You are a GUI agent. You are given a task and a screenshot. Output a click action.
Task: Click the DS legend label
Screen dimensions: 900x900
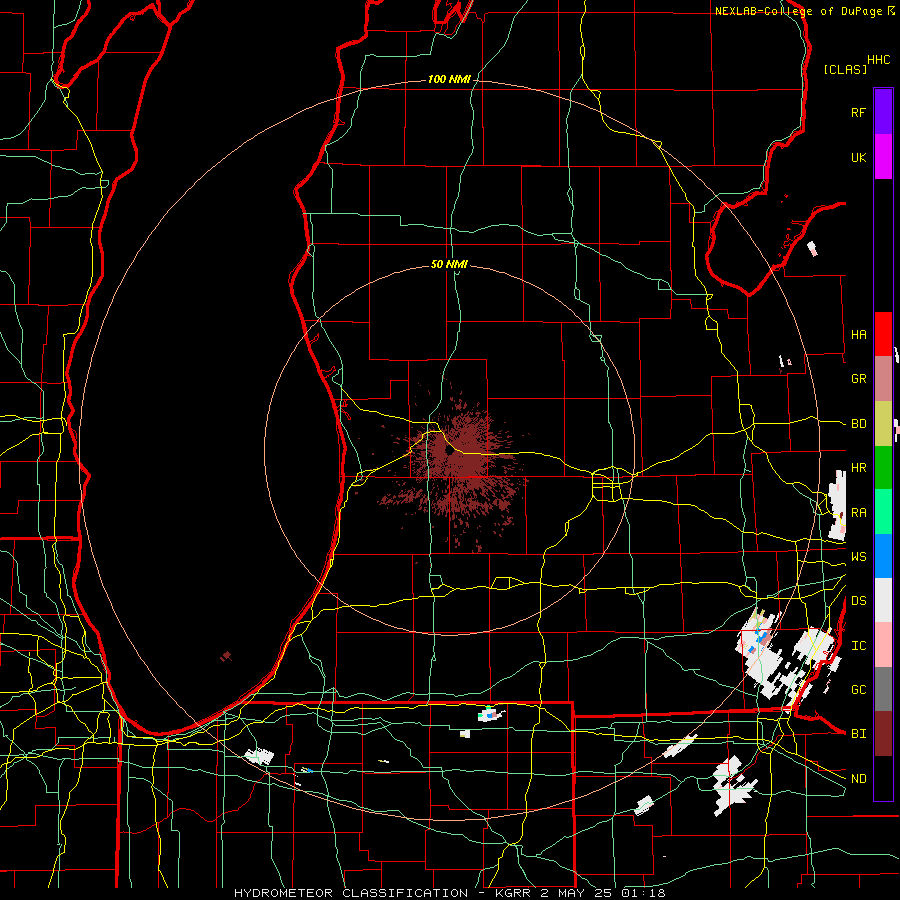(x=858, y=601)
